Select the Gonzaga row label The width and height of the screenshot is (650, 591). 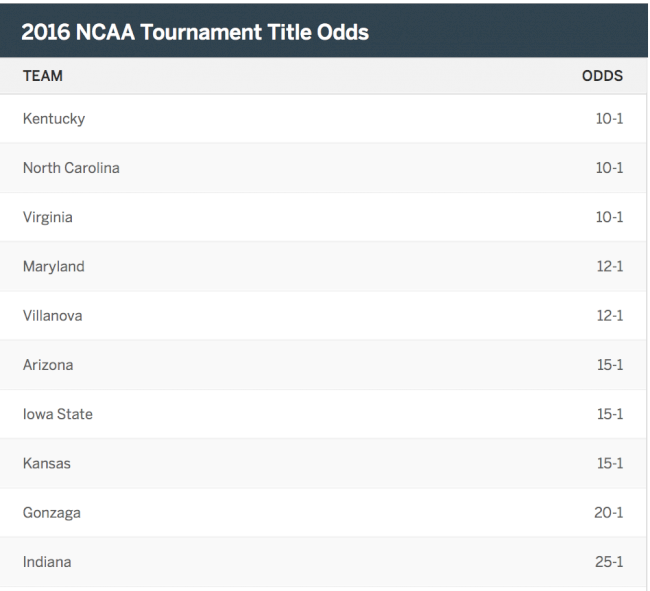point(52,513)
